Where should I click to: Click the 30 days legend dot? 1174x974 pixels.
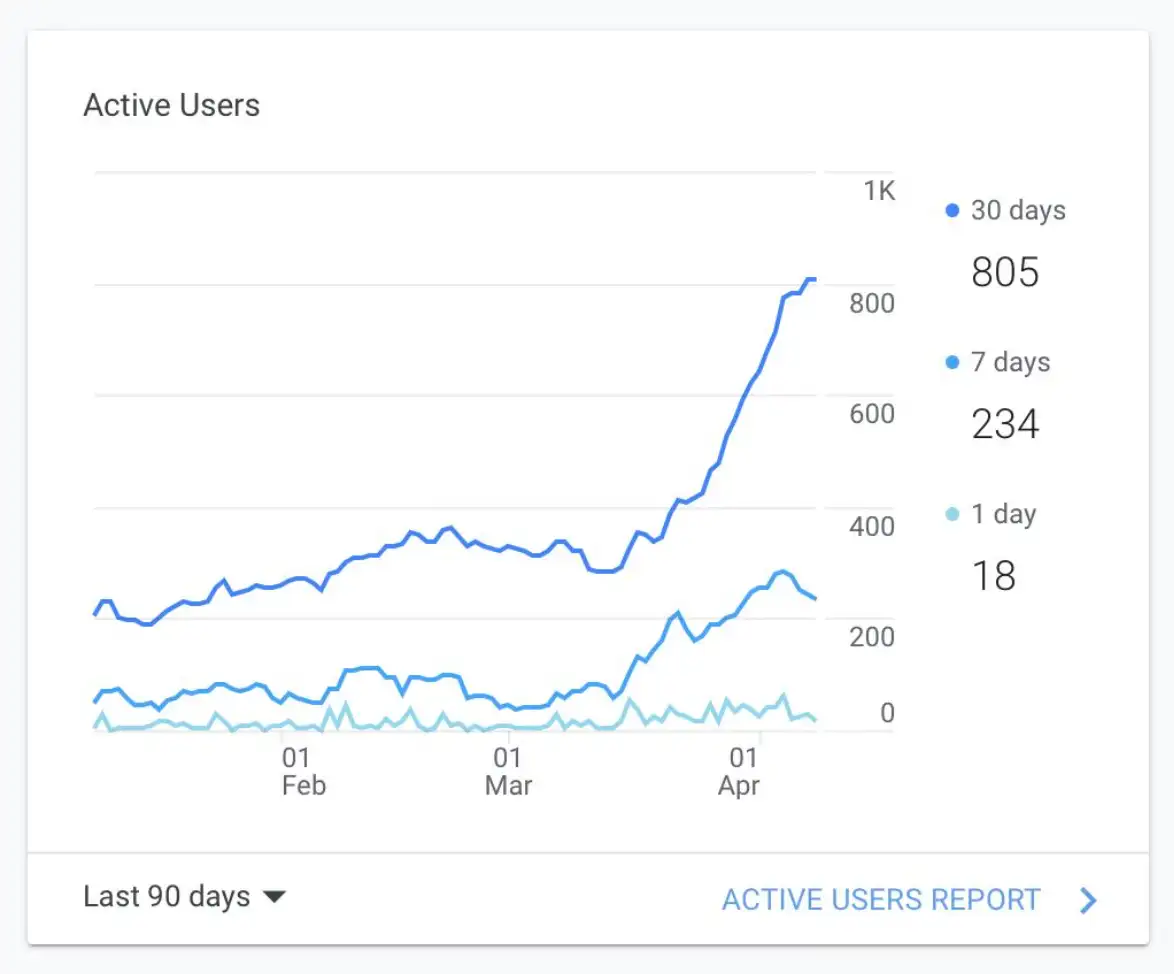[x=952, y=211]
